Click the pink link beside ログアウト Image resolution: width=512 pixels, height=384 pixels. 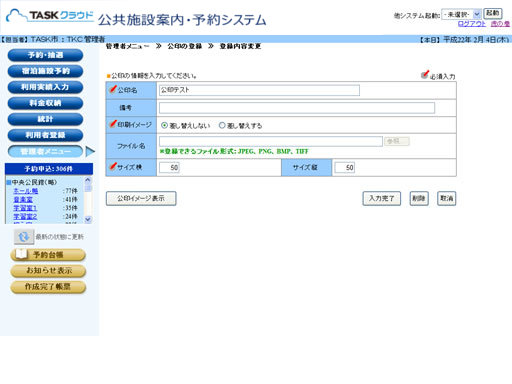[x=500, y=24]
